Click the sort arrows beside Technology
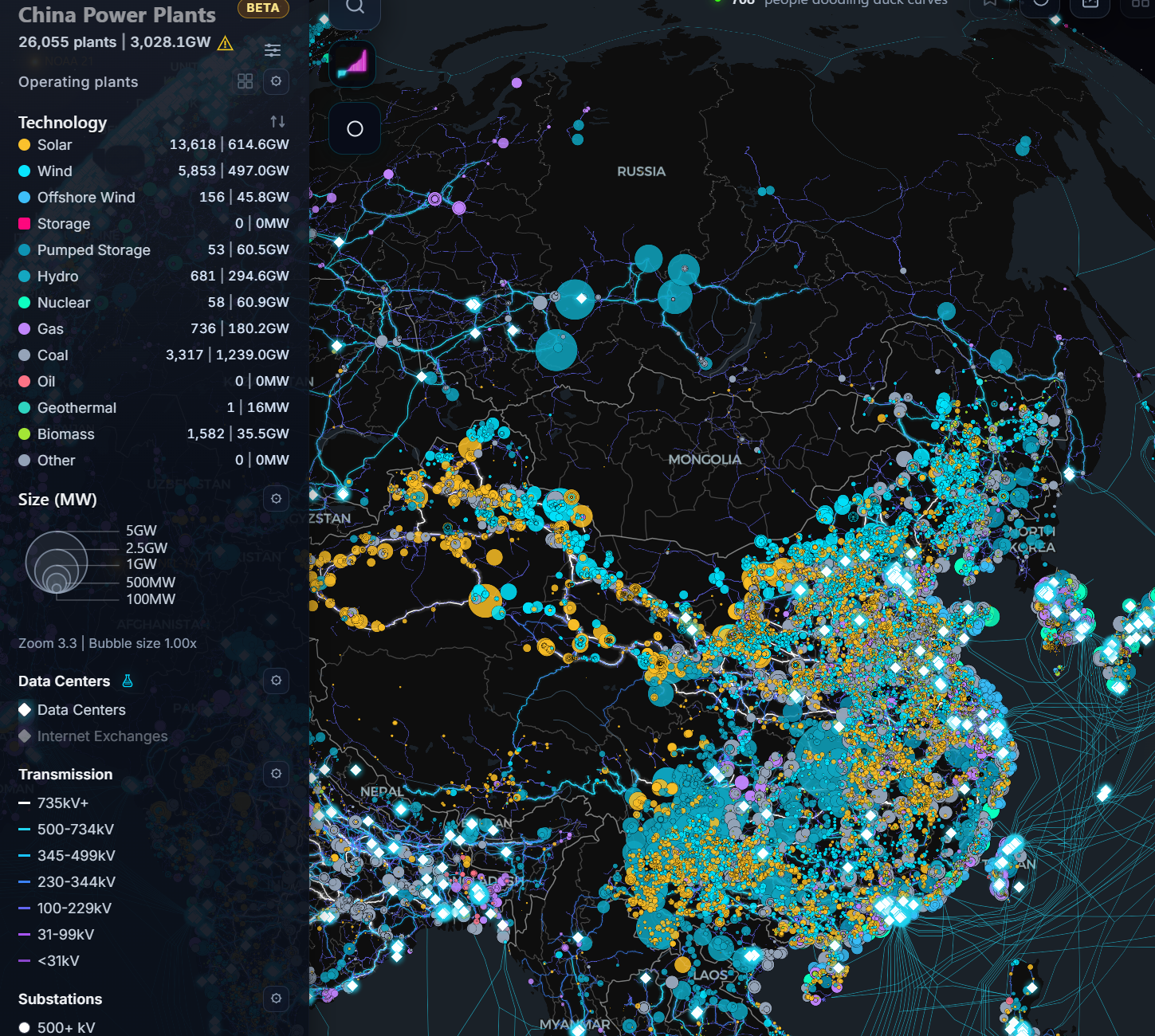Viewport: 1155px width, 1036px height. pyautogui.click(x=277, y=122)
